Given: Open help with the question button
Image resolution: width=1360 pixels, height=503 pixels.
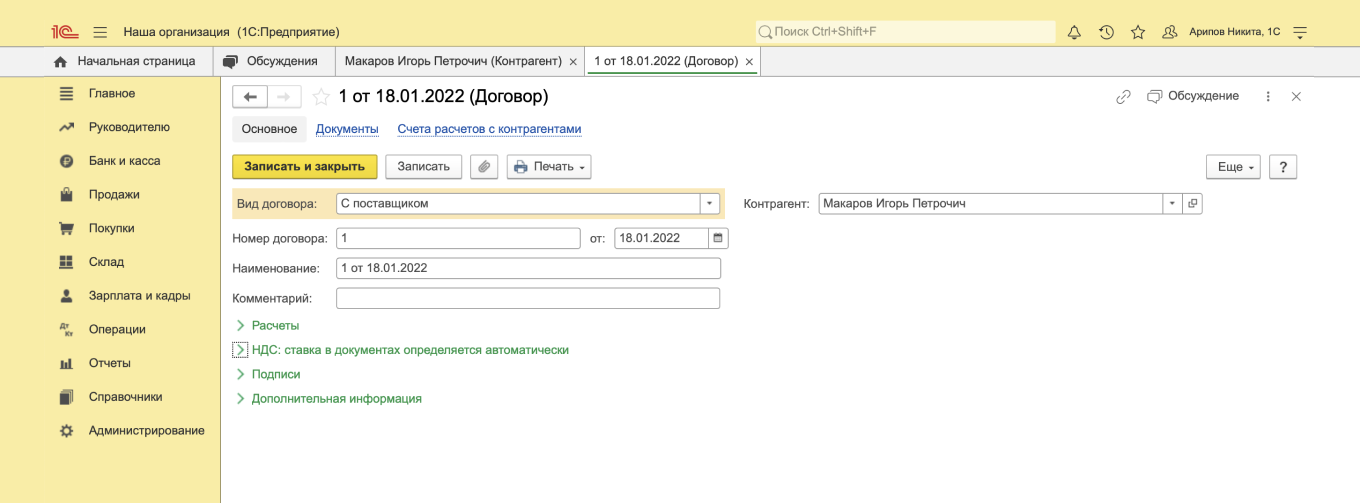Looking at the screenshot, I should (1283, 167).
